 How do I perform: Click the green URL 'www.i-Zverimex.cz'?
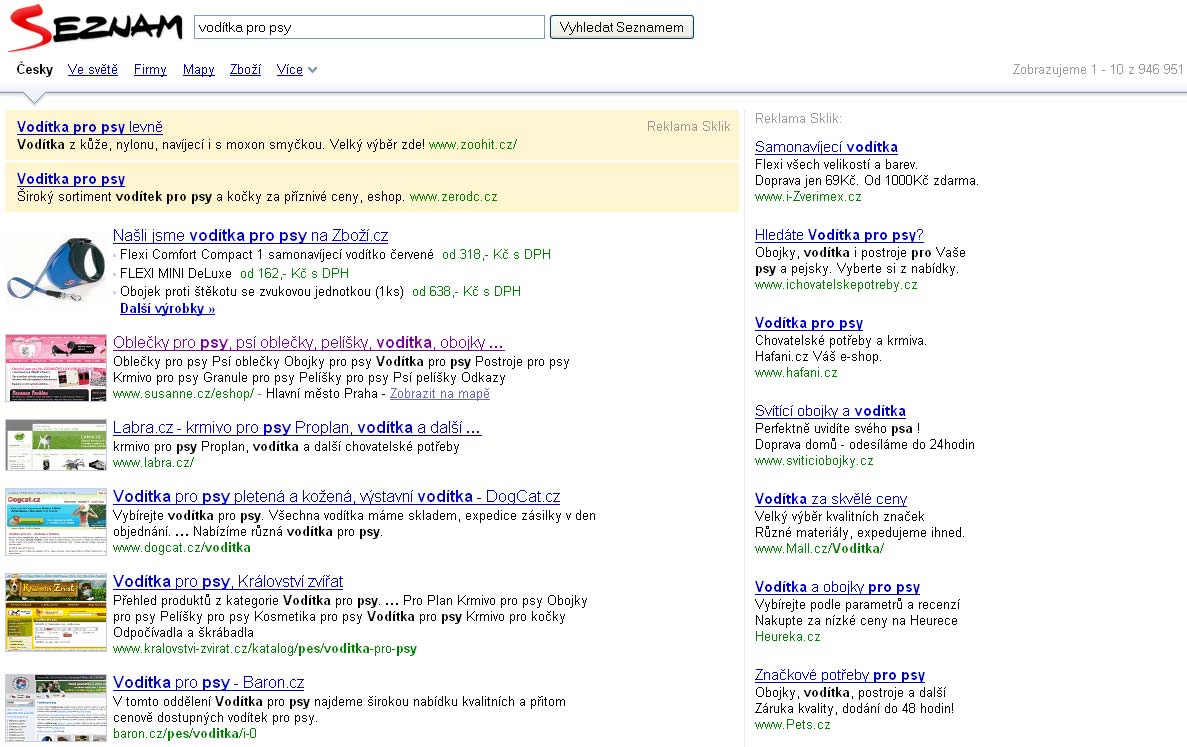point(808,197)
